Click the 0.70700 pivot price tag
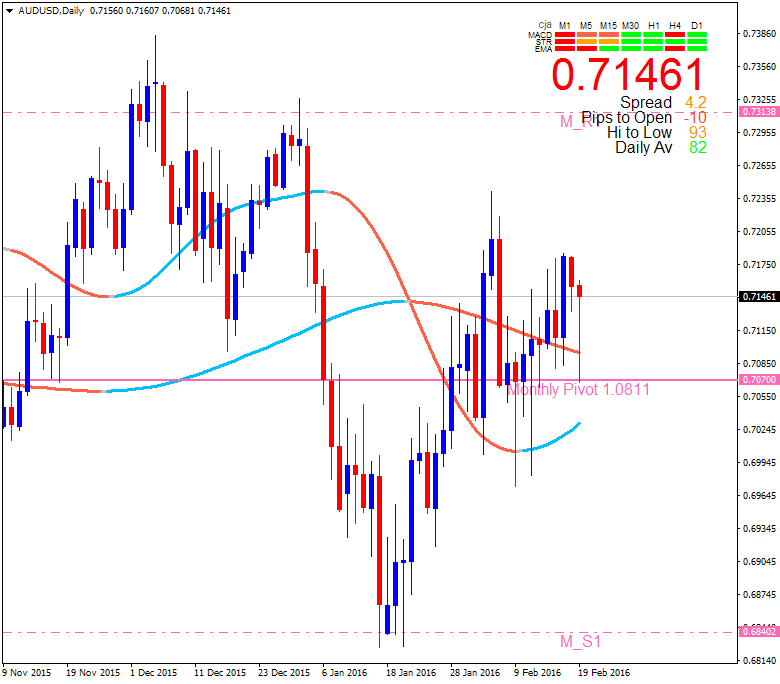This screenshot has width=780, height=684. [x=759, y=380]
